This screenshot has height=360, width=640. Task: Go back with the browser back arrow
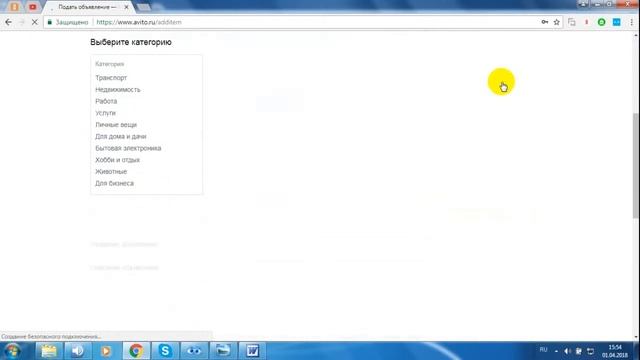click(9, 22)
